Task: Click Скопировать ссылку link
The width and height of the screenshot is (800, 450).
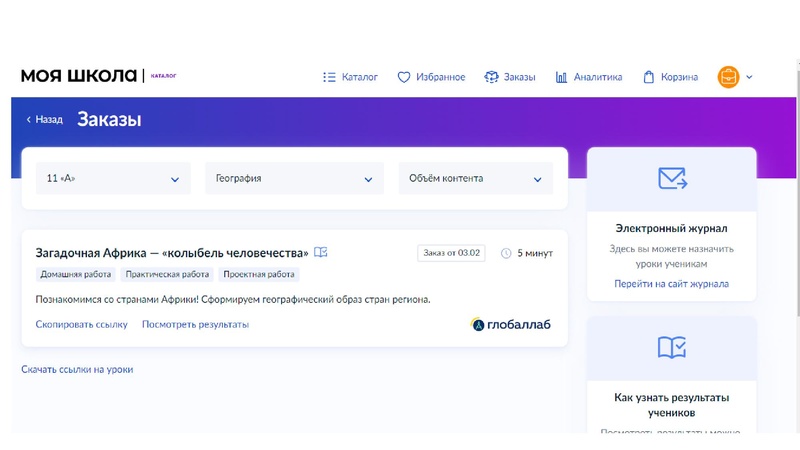Action: point(82,324)
